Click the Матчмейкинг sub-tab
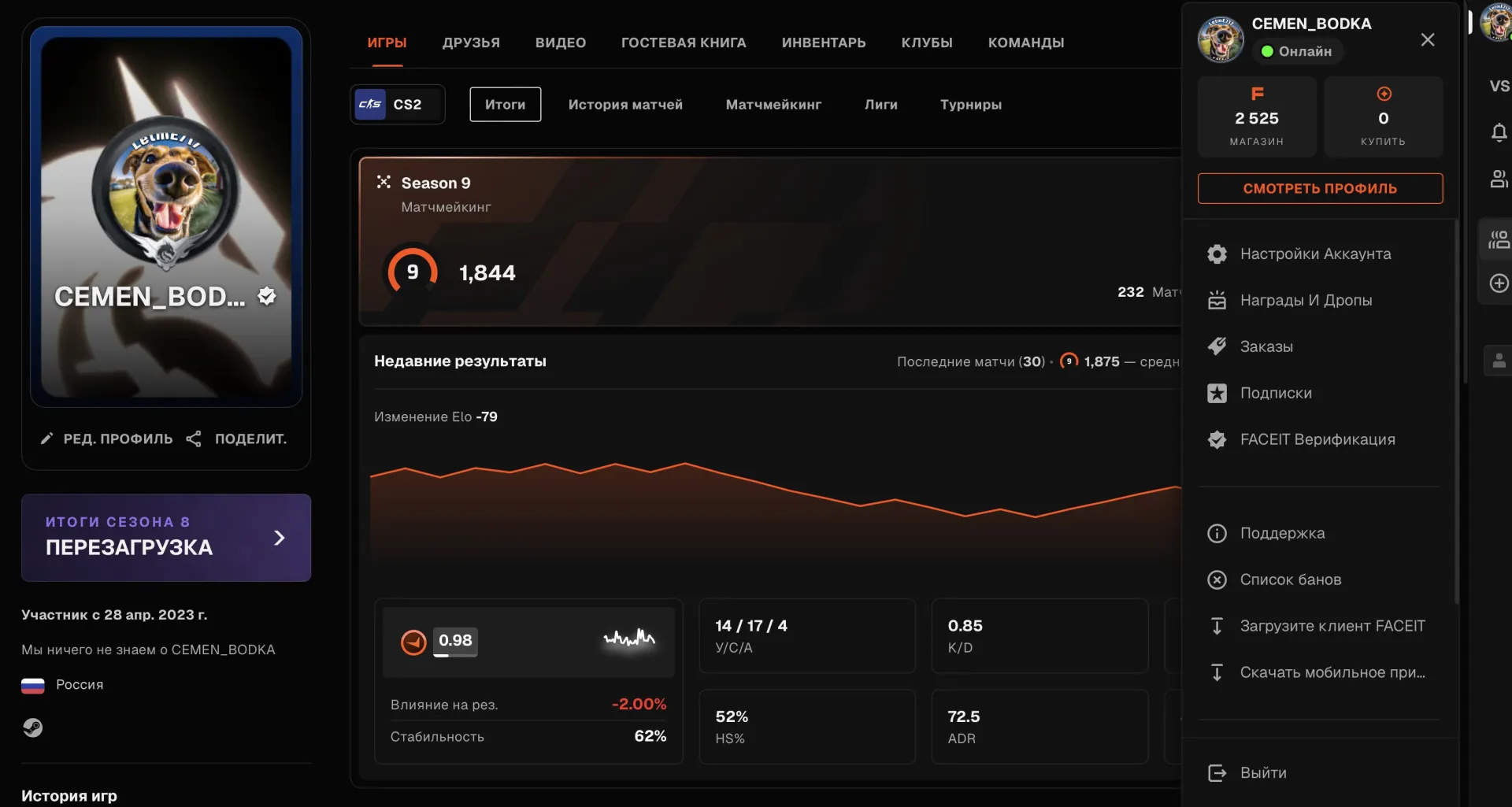 773,104
